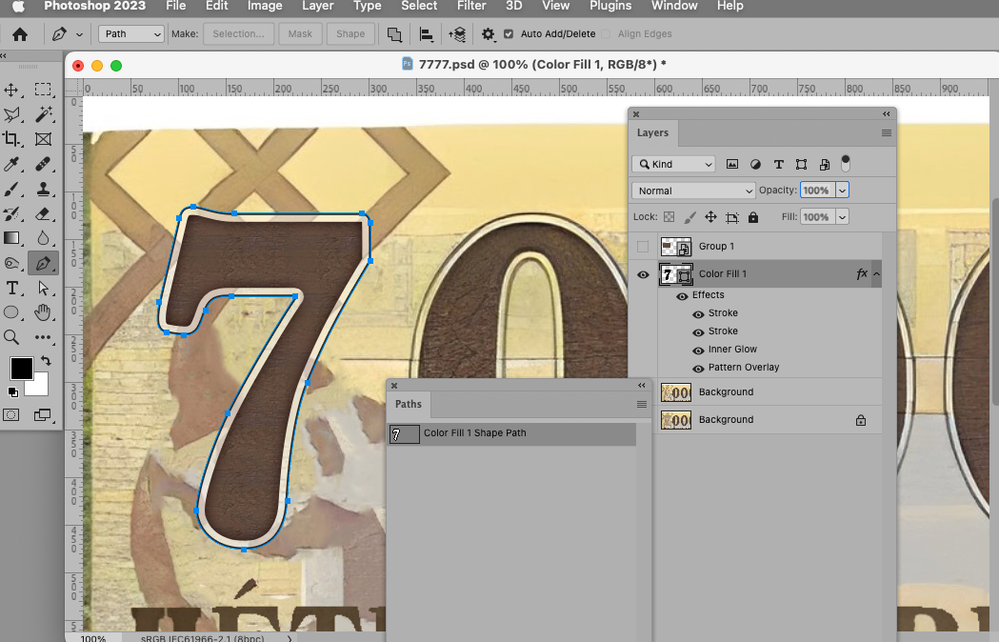Select the Move tool
Viewport: 999px width, 642px height.
tap(13, 89)
